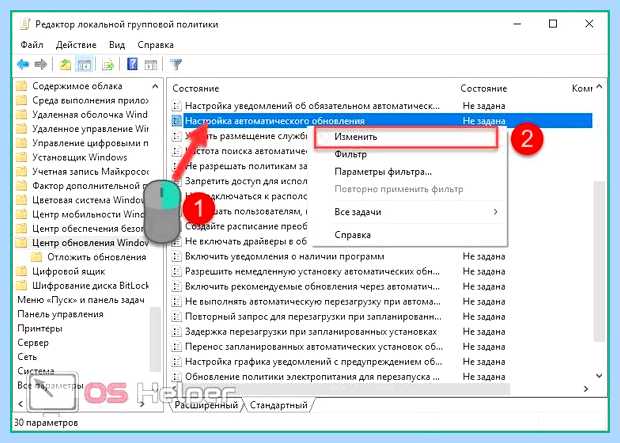This screenshot has height=443, width=620.
Task: Sort by the second Состояние column header
Action: click(x=484, y=88)
